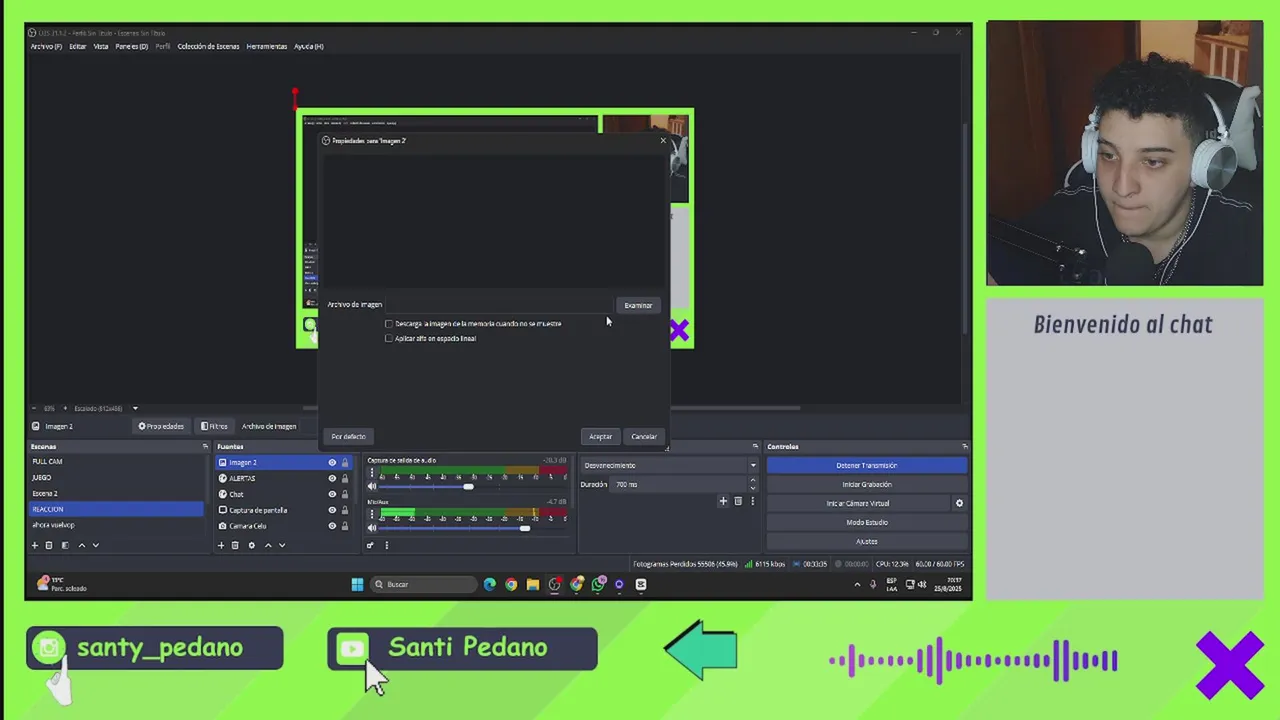Remove selected source with trash icon
This screenshot has height=720, width=1280.
click(x=235, y=545)
